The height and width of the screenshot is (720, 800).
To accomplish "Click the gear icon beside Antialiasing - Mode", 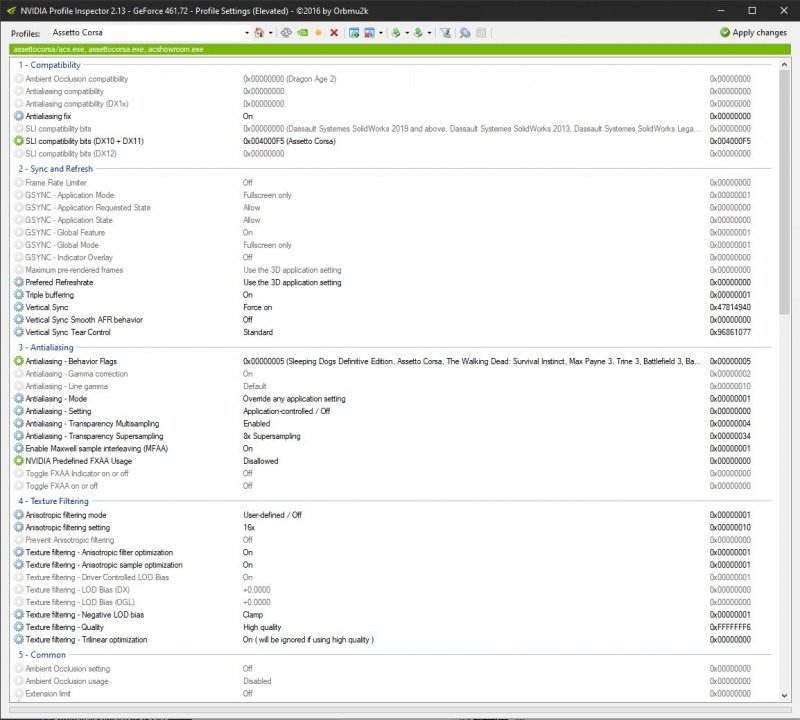I will point(19,398).
